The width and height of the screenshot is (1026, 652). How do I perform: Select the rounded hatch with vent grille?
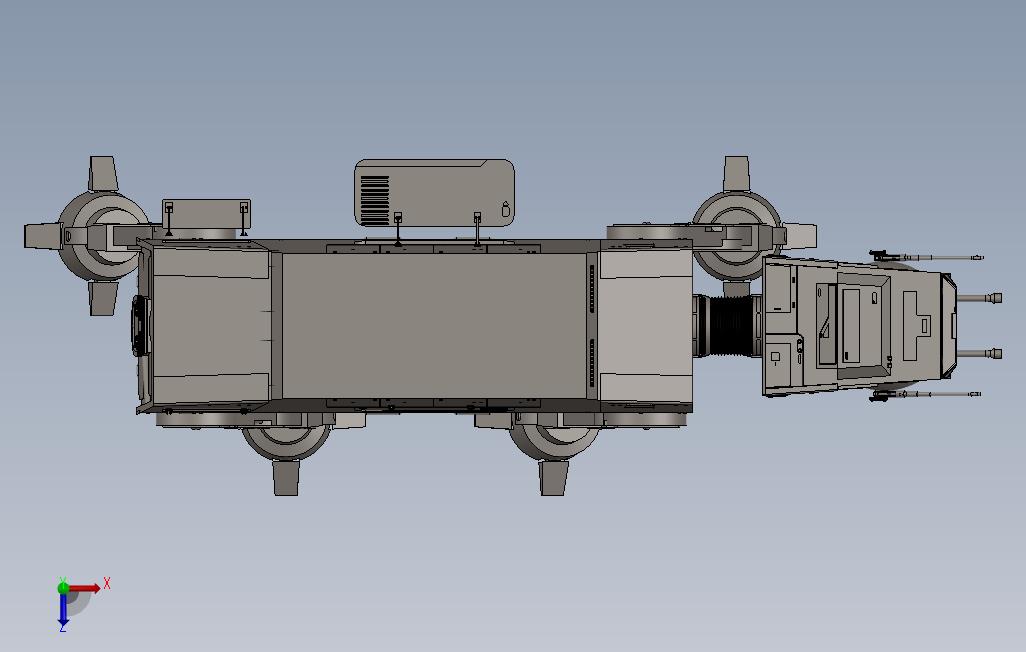coord(434,193)
